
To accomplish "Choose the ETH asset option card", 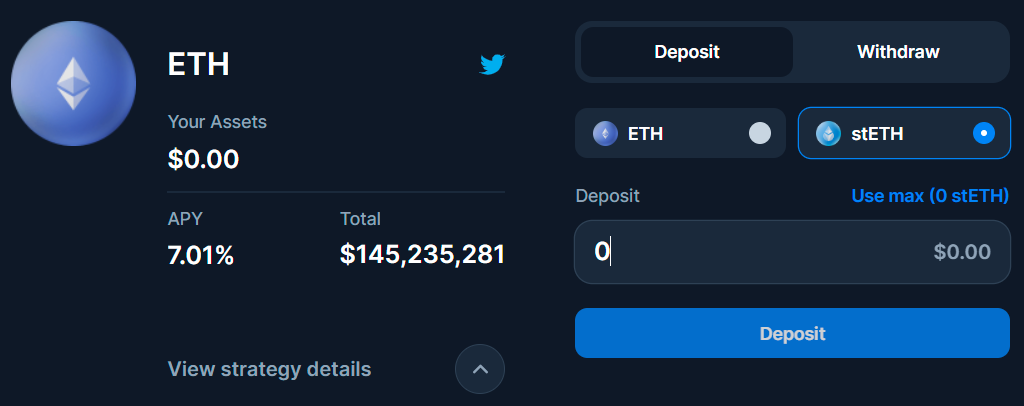I will click(x=680, y=133).
